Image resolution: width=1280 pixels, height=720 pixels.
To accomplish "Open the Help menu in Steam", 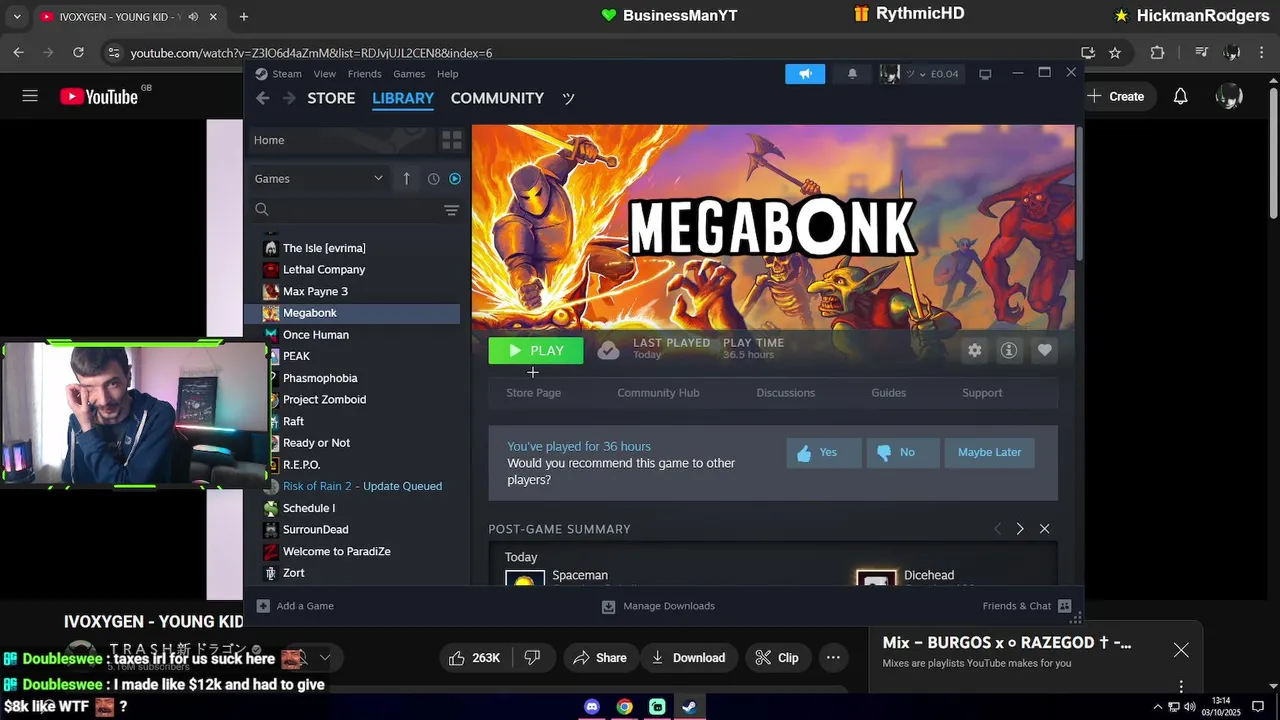I will [x=448, y=74].
